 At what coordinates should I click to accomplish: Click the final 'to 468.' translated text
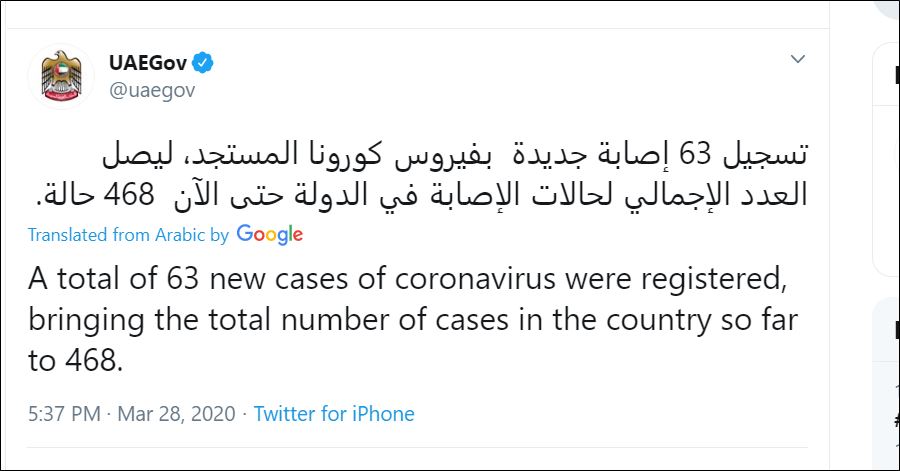pos(75,361)
